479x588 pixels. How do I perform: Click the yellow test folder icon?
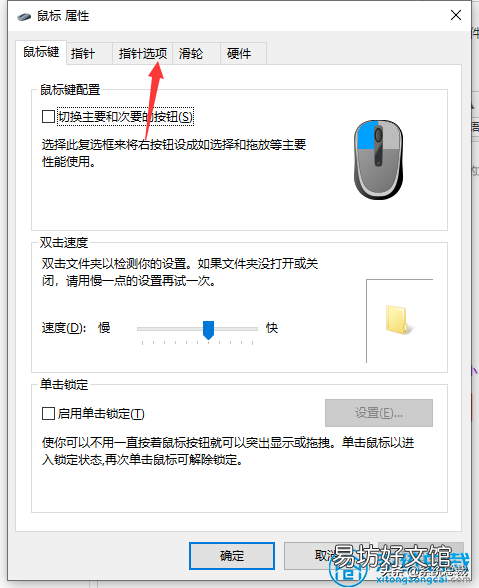[x=398, y=320]
